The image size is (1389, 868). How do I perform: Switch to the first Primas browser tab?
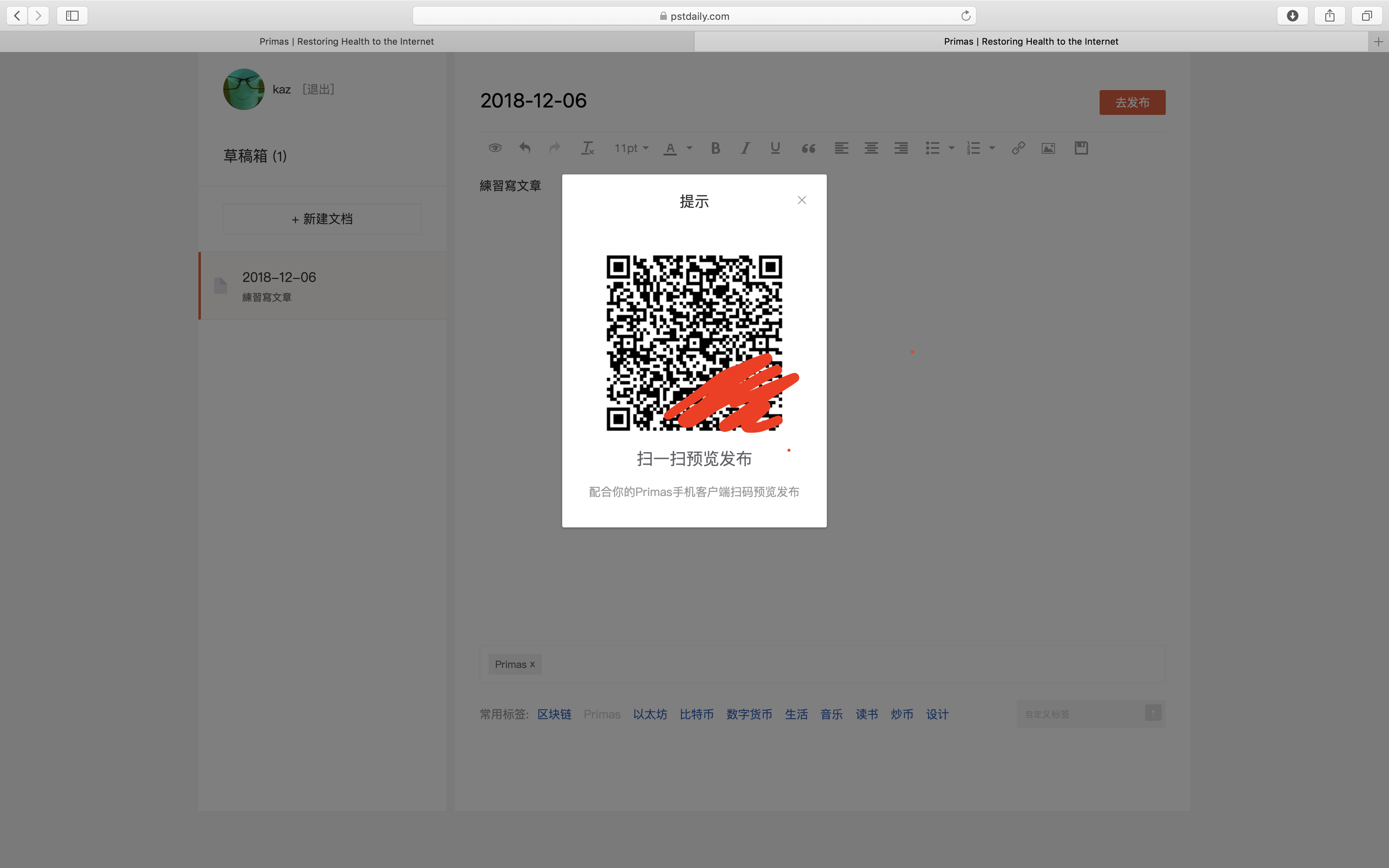tap(347, 41)
